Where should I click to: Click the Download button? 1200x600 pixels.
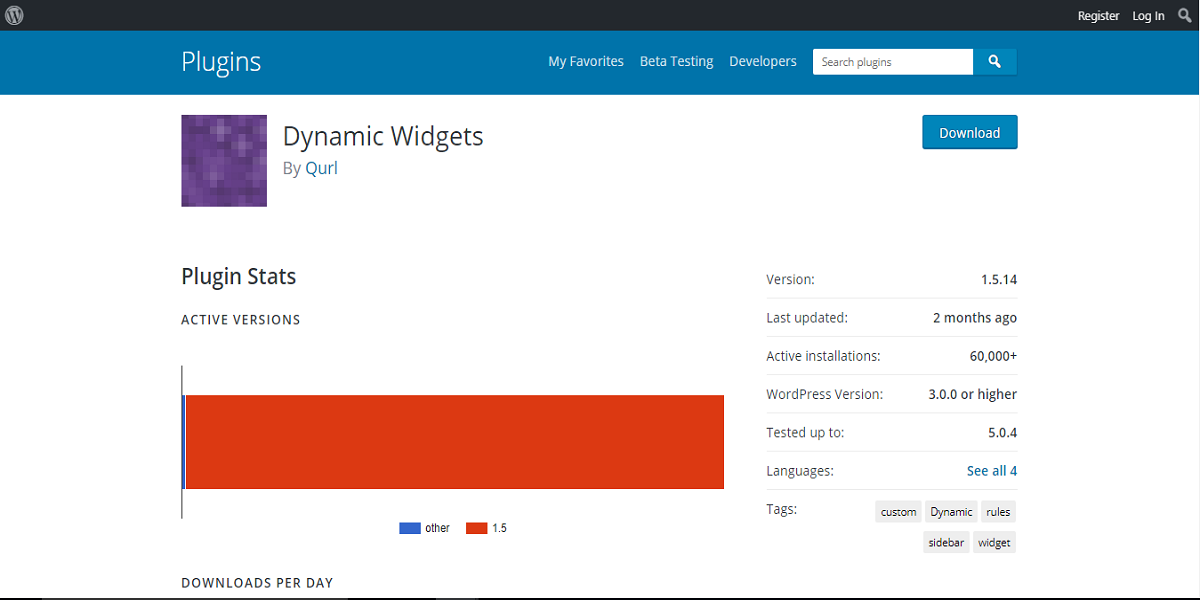point(970,133)
